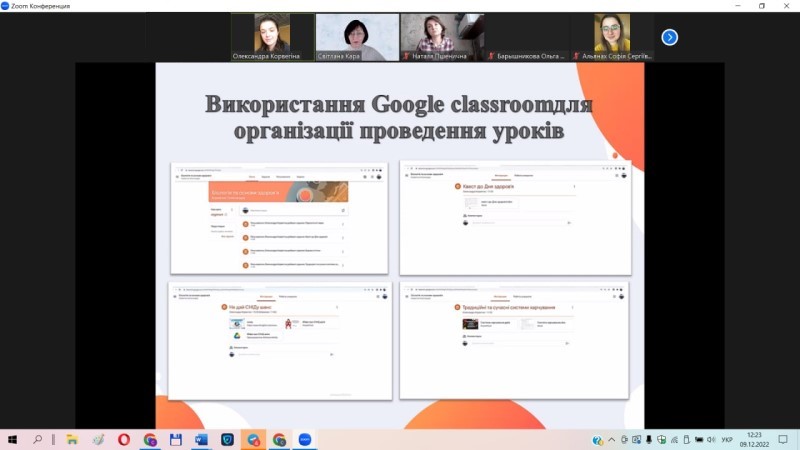
Task: Open clock and date 09.12.2022
Action: 754,440
